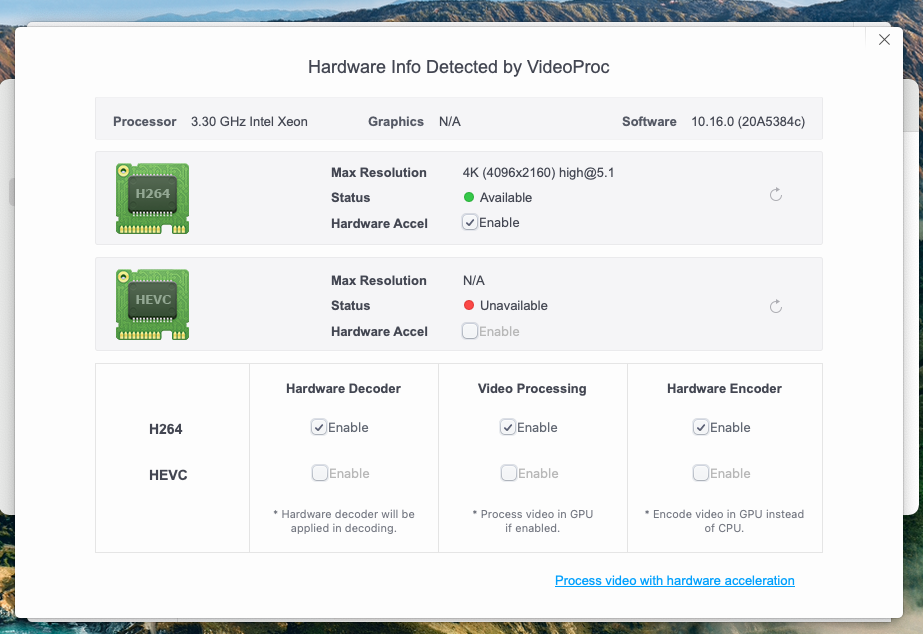Toggle H264 Hardware Accel Enable checkbox

pyautogui.click(x=470, y=223)
